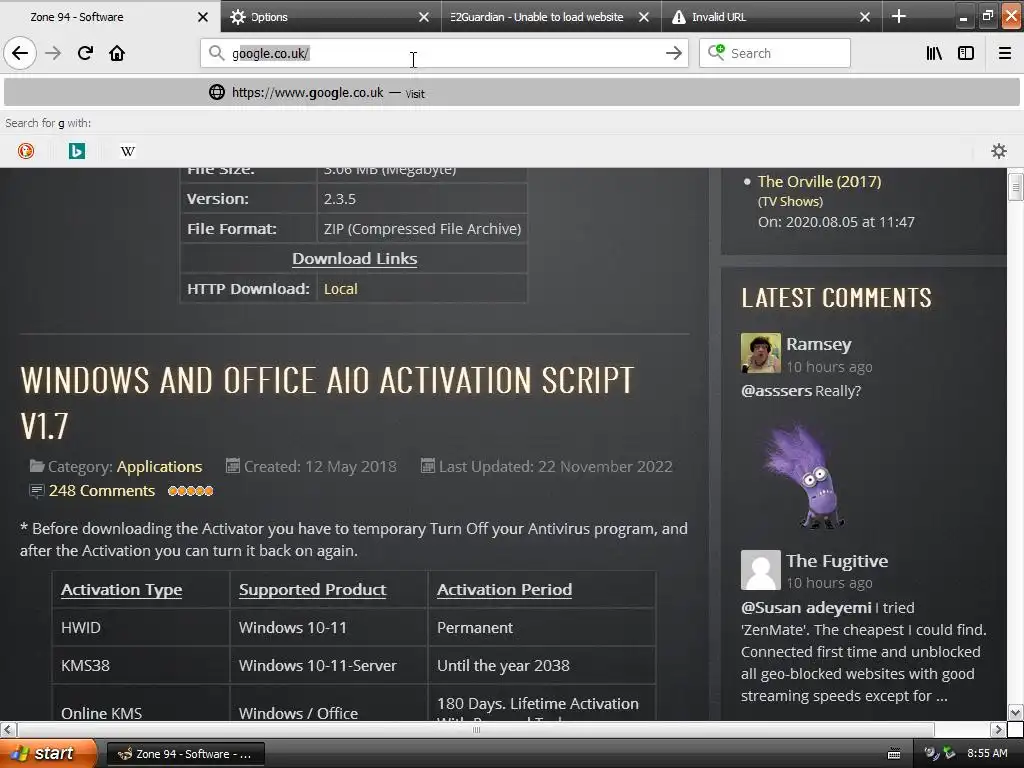The height and width of the screenshot is (768, 1024).
Task: Visit the https://www.google.co.uk suggestion
Action: pyautogui.click(x=512, y=93)
